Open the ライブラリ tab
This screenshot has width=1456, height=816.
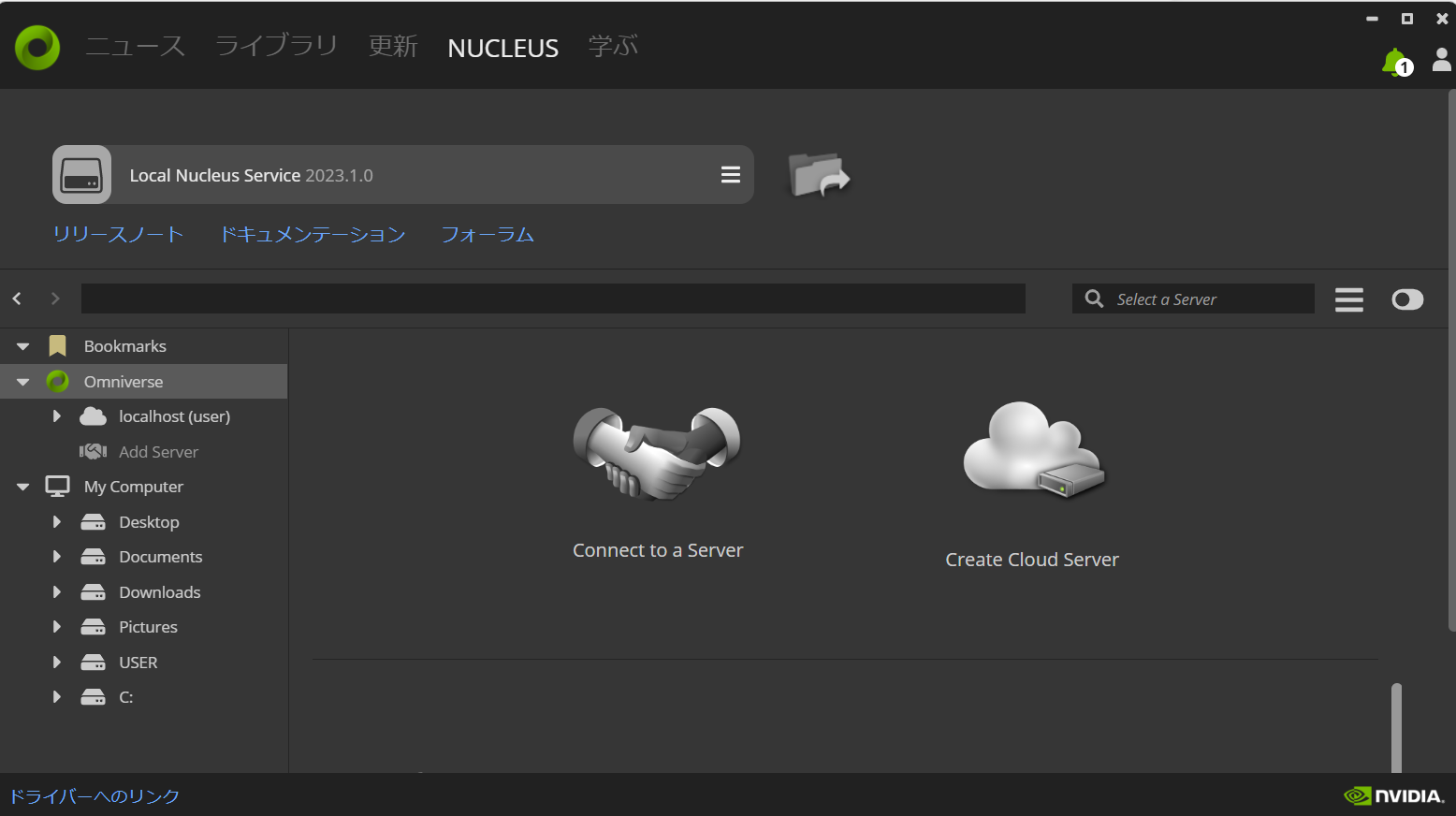277,46
